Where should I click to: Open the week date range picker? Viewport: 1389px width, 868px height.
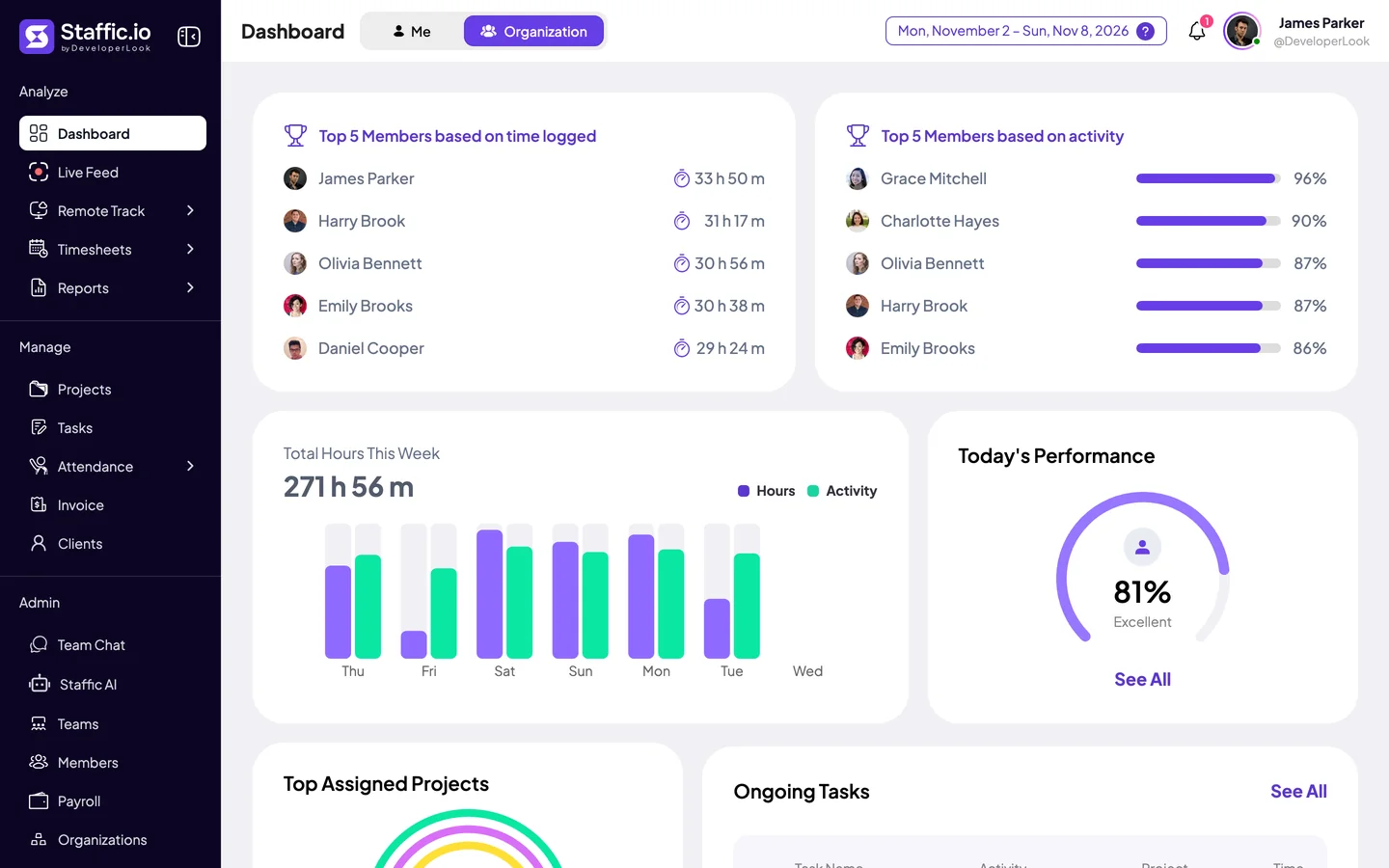1025,31
